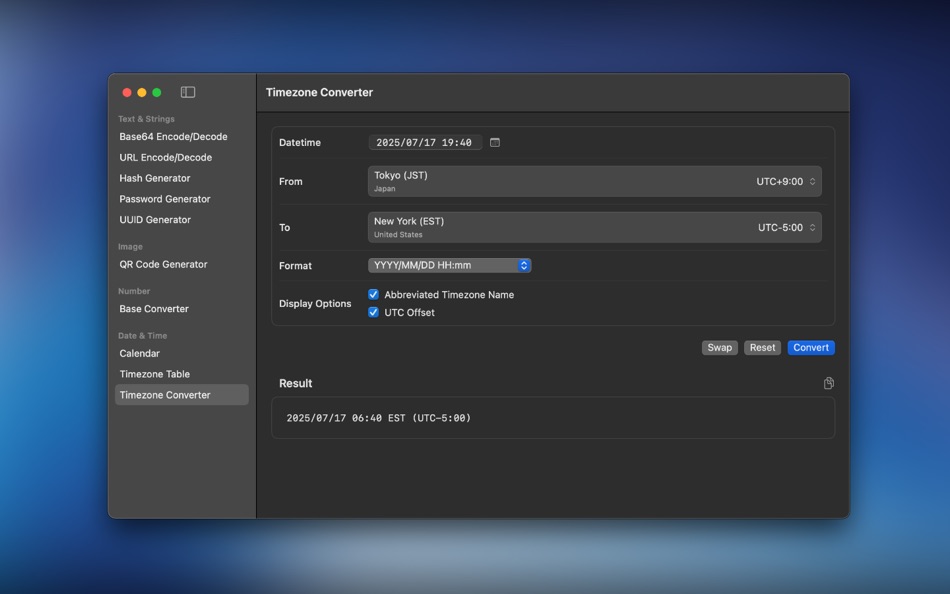Viewport: 950px width, 594px height.
Task: Copy the result using the clipboard icon
Action: 829,383
